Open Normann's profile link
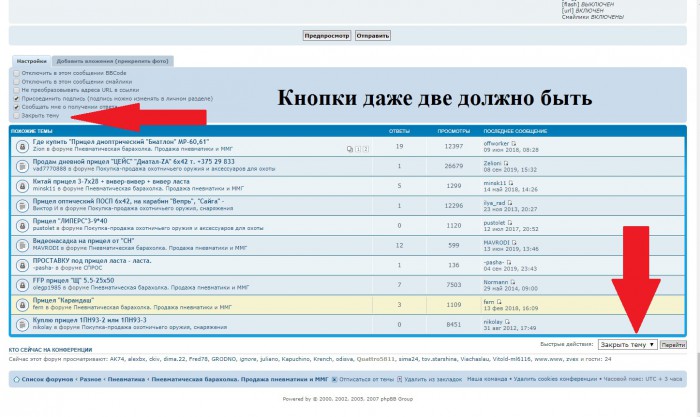 click(x=496, y=282)
